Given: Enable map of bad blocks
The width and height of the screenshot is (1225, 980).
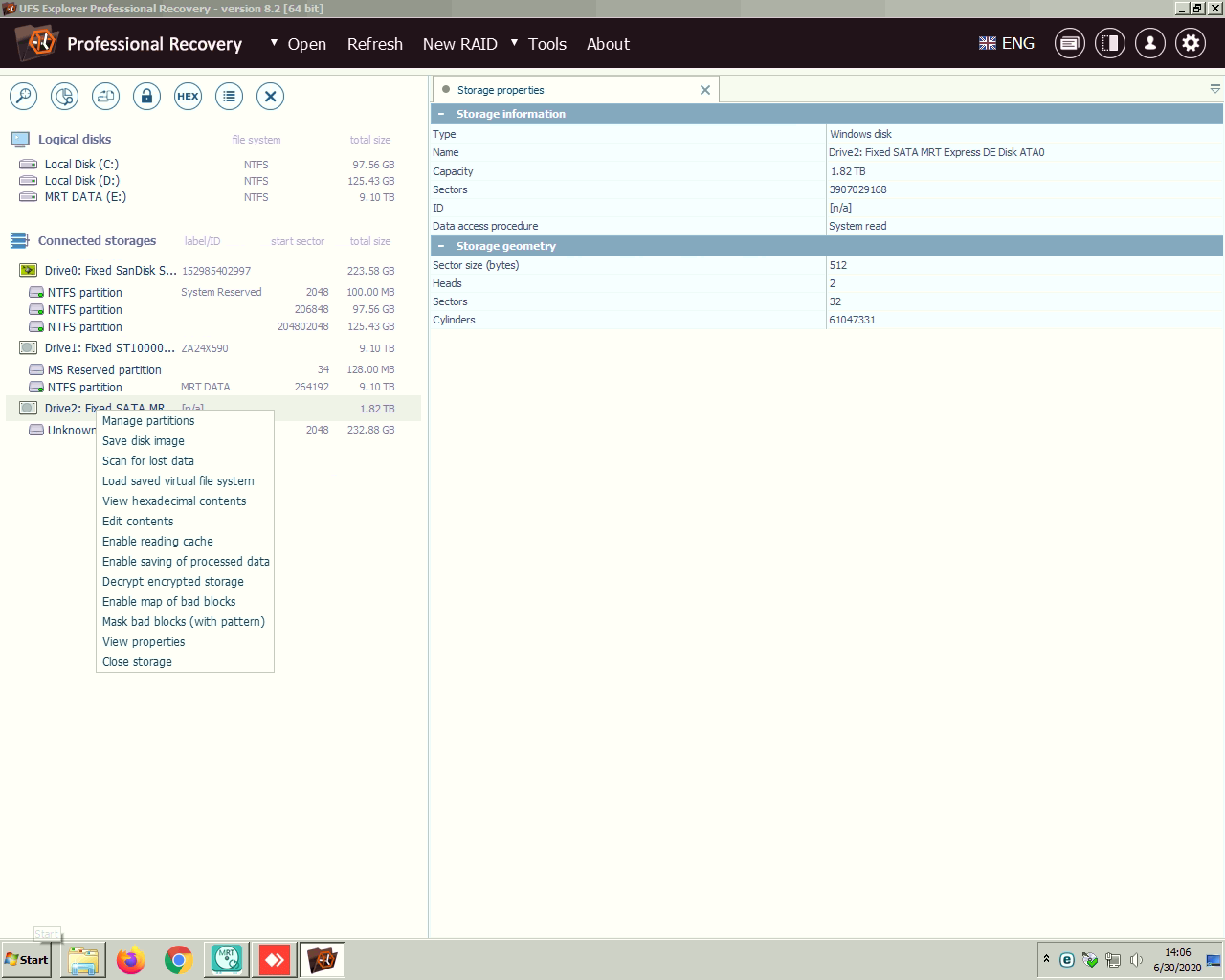Looking at the screenshot, I should (x=169, y=602).
